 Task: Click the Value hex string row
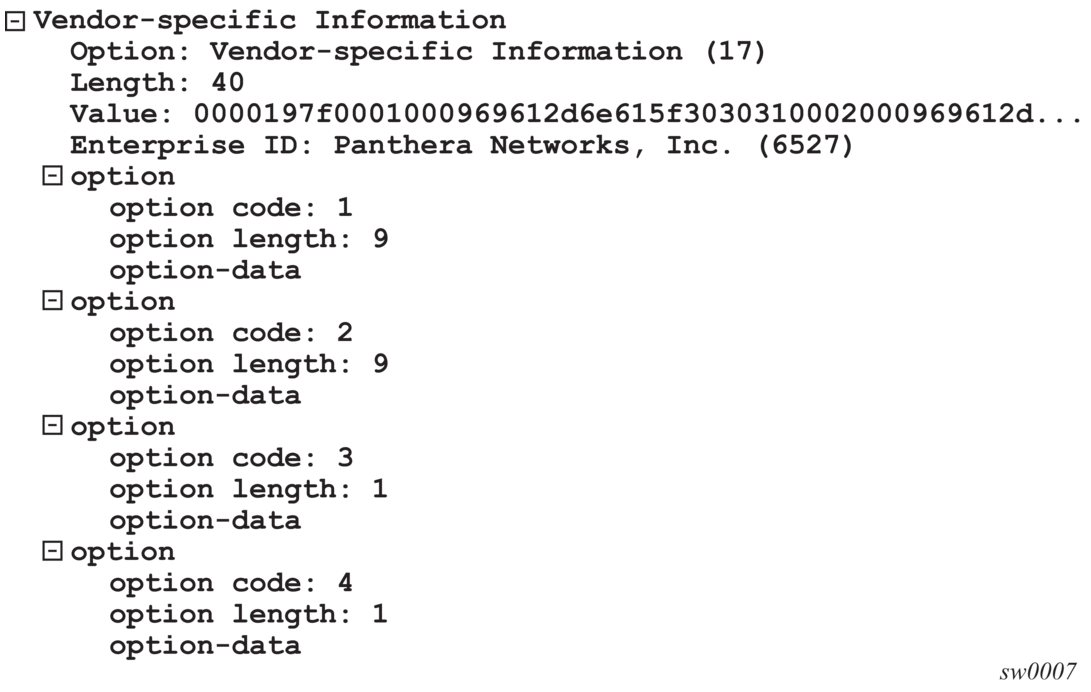click(575, 115)
